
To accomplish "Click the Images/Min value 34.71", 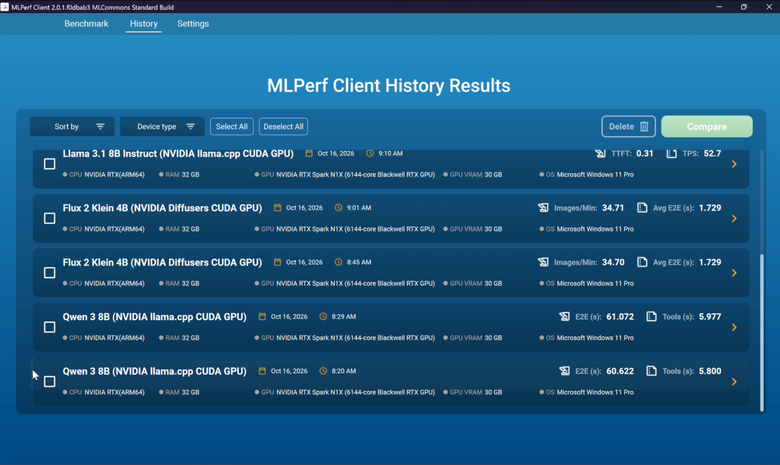I will pyautogui.click(x=613, y=208).
